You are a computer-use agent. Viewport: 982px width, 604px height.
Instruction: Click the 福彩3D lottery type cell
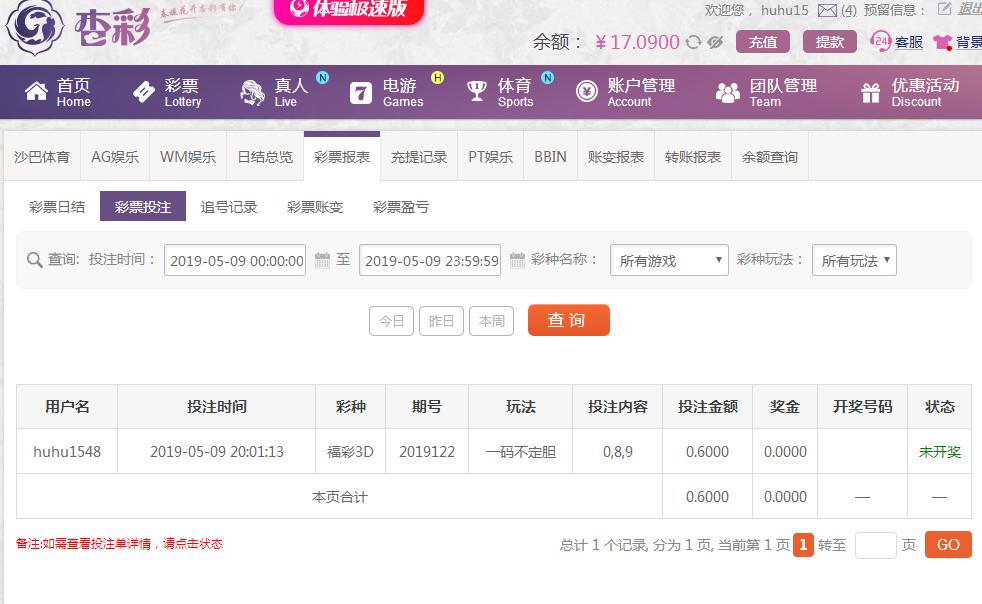350,452
